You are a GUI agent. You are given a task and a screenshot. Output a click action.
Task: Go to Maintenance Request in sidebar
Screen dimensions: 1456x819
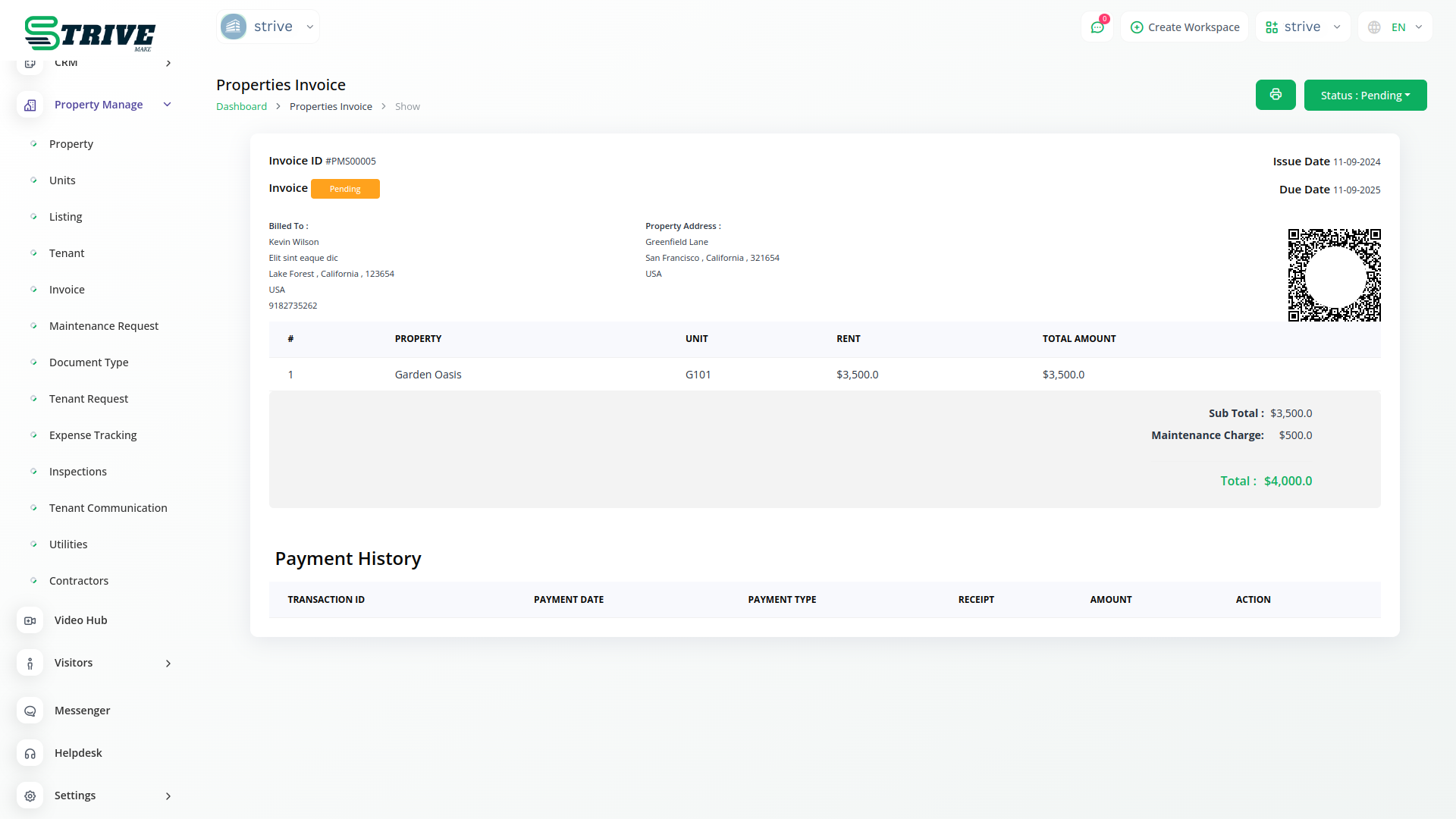(x=104, y=326)
